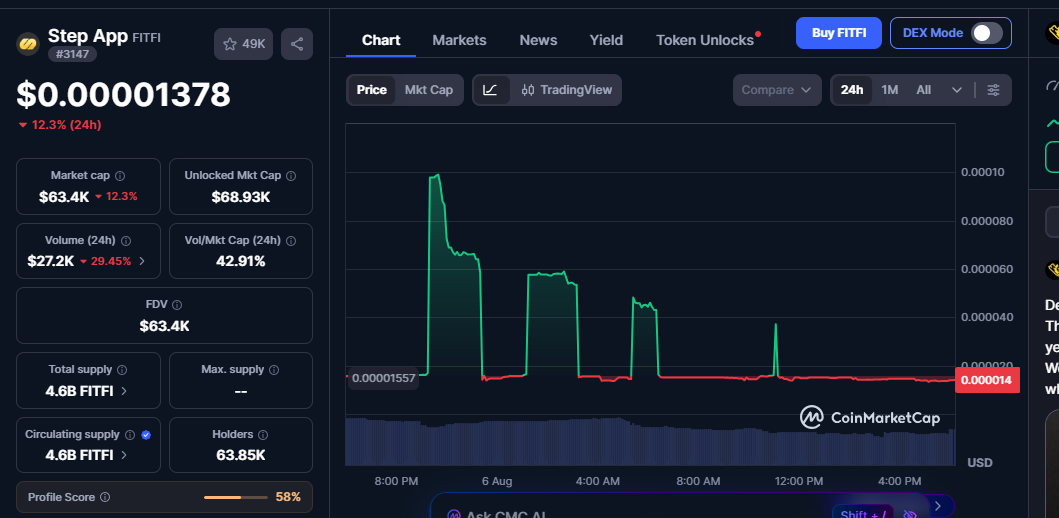This screenshot has height=518, width=1059.
Task: Select Price chart view
Action: [371, 90]
